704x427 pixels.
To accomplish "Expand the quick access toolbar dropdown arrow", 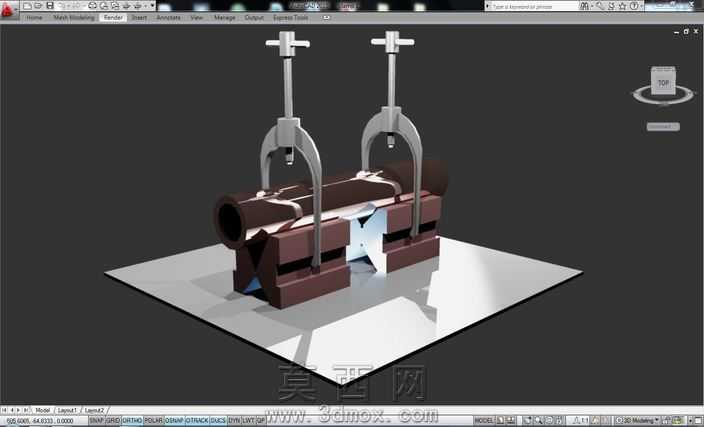I will coord(153,6).
